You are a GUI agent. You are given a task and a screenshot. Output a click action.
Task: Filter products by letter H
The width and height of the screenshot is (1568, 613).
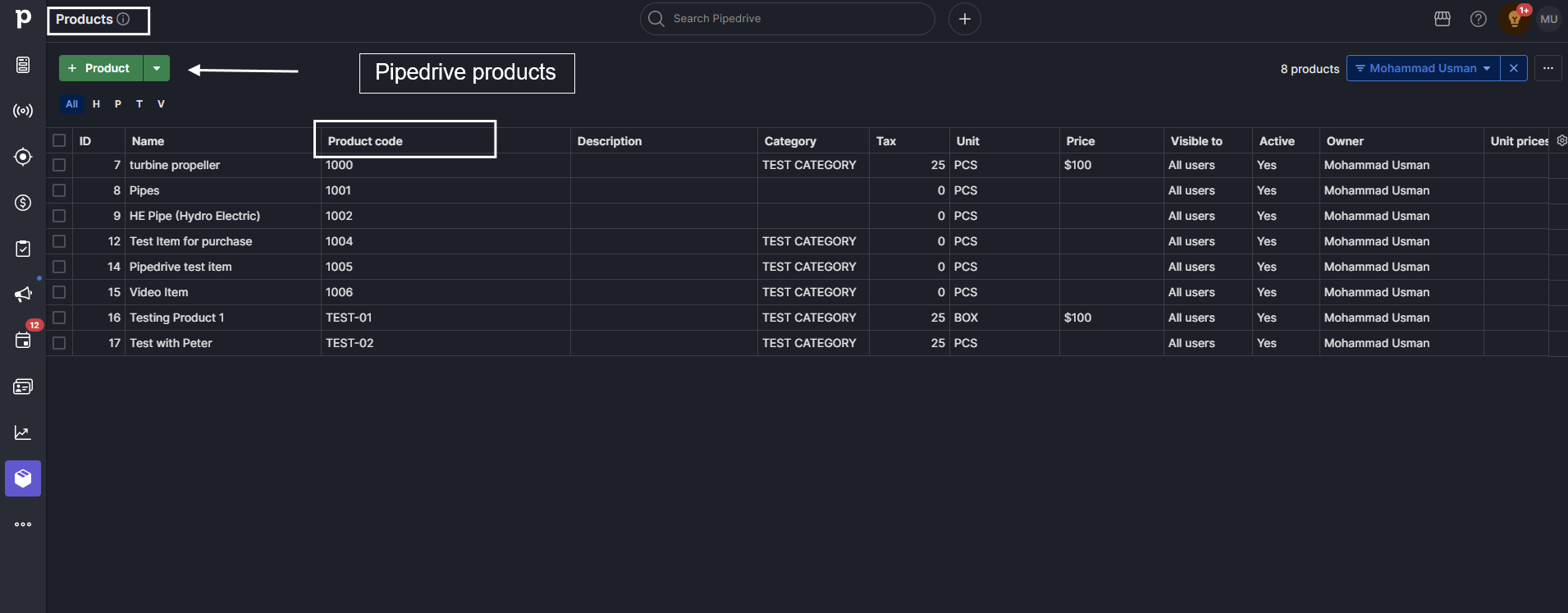click(96, 104)
